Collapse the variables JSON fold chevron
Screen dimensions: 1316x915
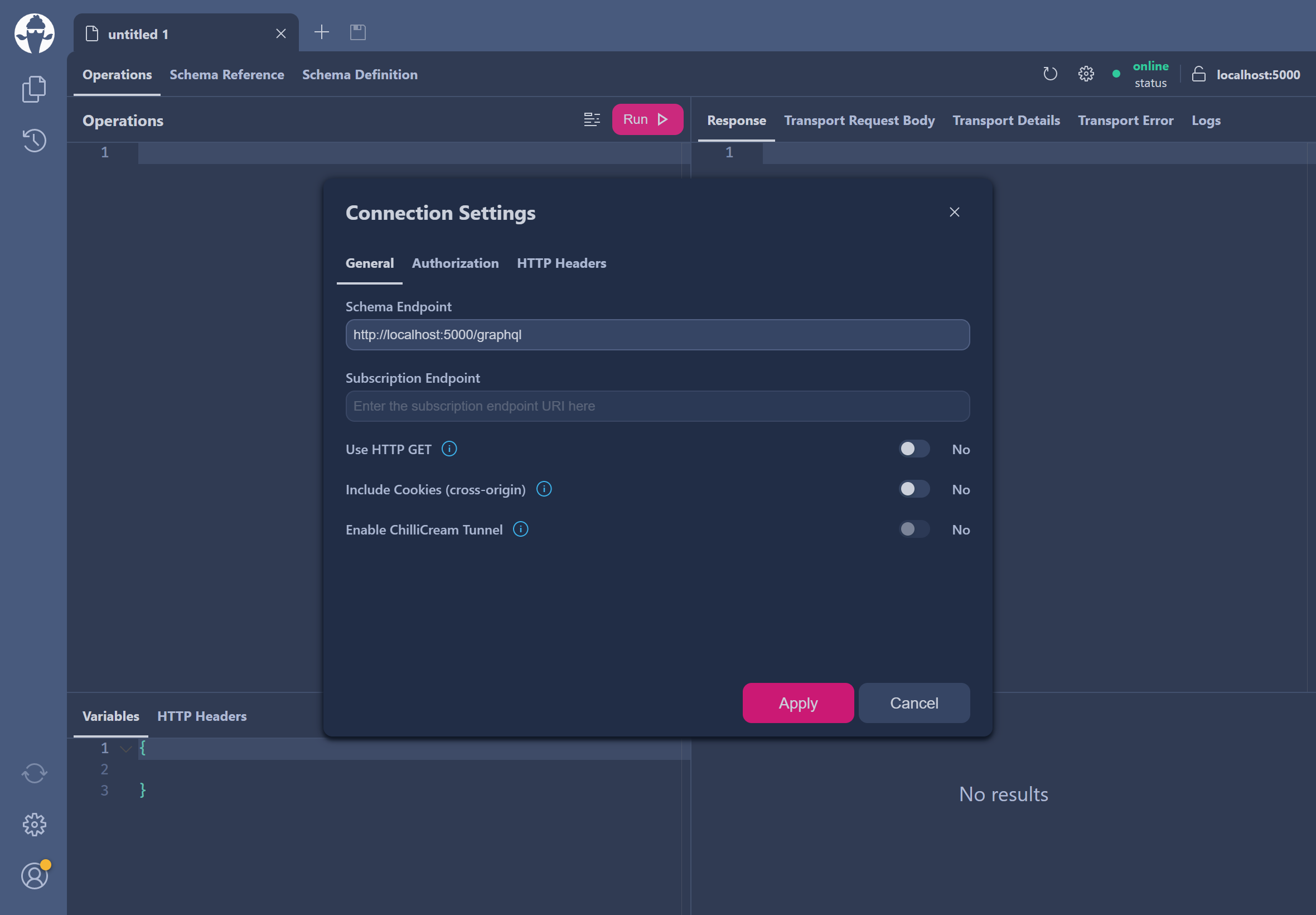pyautogui.click(x=125, y=748)
